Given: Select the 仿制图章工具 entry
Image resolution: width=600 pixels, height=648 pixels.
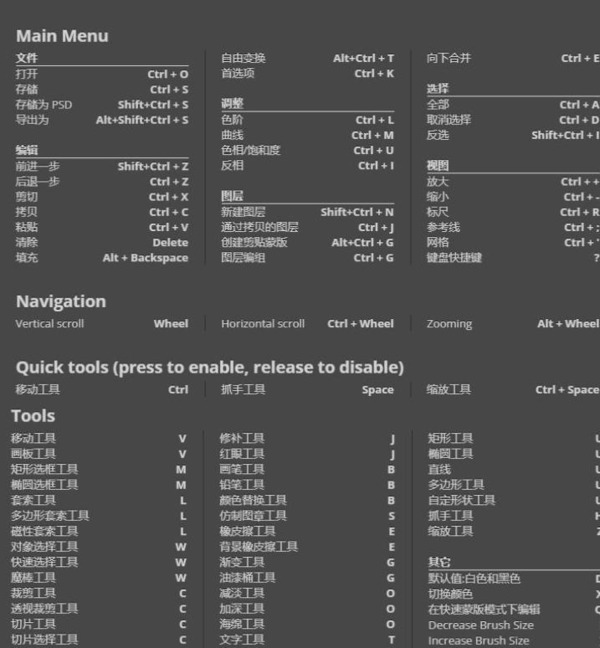Looking at the screenshot, I should click(x=253, y=515).
